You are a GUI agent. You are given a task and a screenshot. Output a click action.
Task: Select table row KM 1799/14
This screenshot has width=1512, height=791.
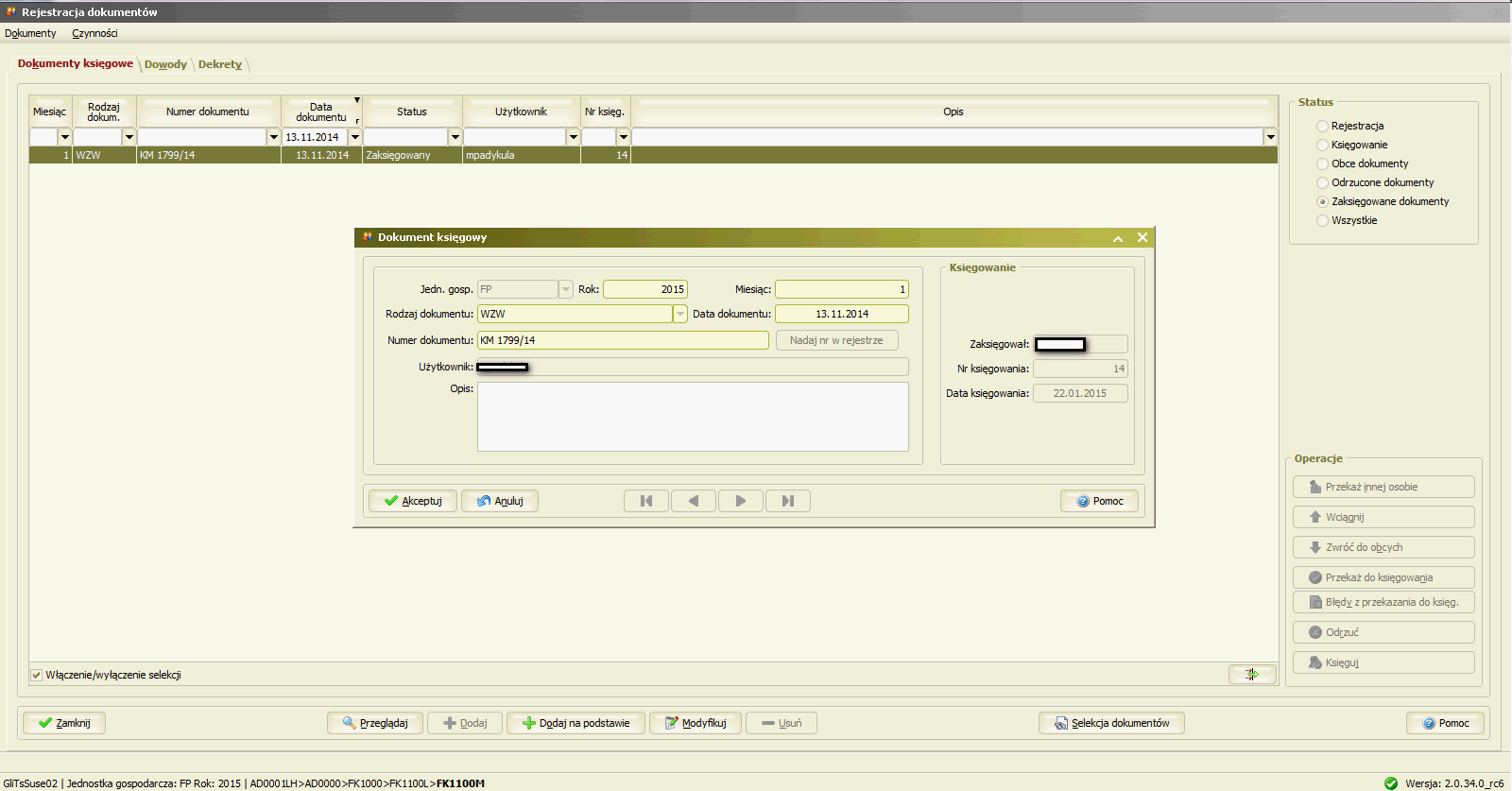653,155
